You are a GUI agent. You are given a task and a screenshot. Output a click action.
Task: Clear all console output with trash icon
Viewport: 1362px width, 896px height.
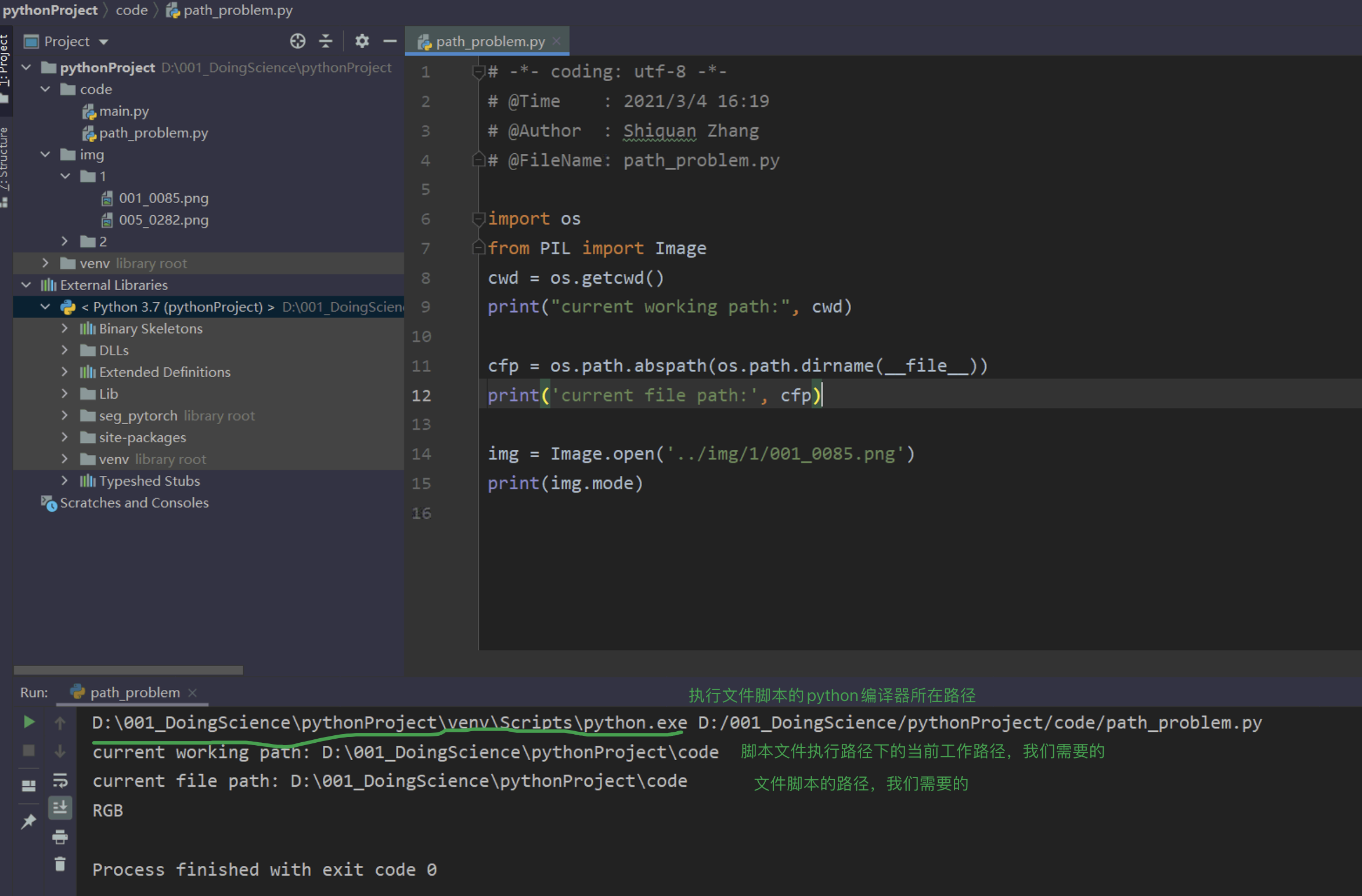60,864
